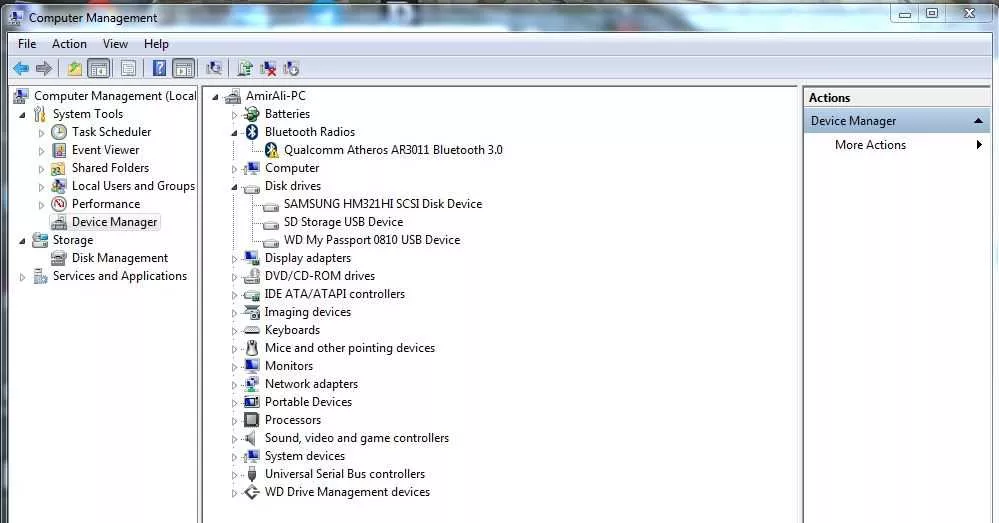The image size is (999, 523).
Task: Expand the Shared Folders node
Action: (x=41, y=169)
